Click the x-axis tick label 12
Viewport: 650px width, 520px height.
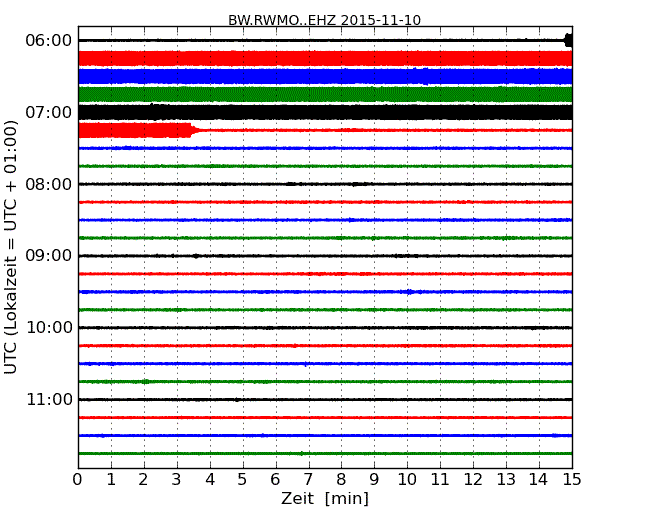pos(473,479)
